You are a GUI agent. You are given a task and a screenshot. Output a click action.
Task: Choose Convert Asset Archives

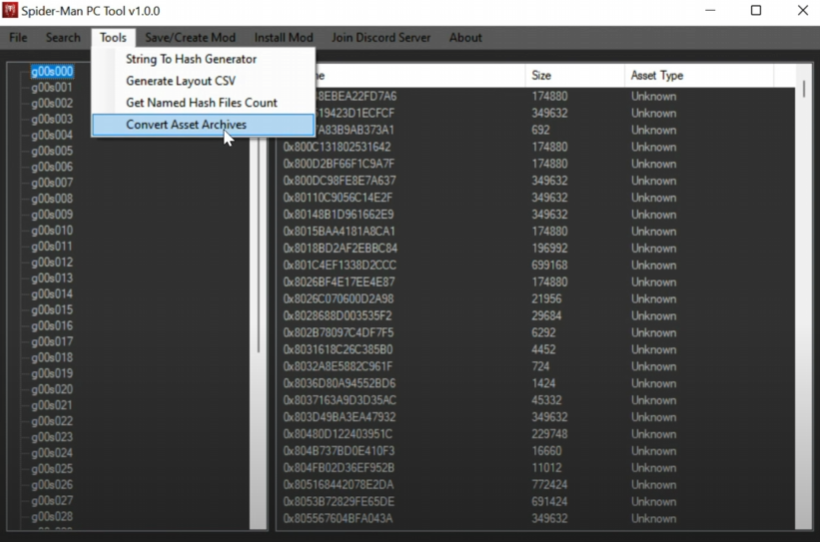pos(203,125)
